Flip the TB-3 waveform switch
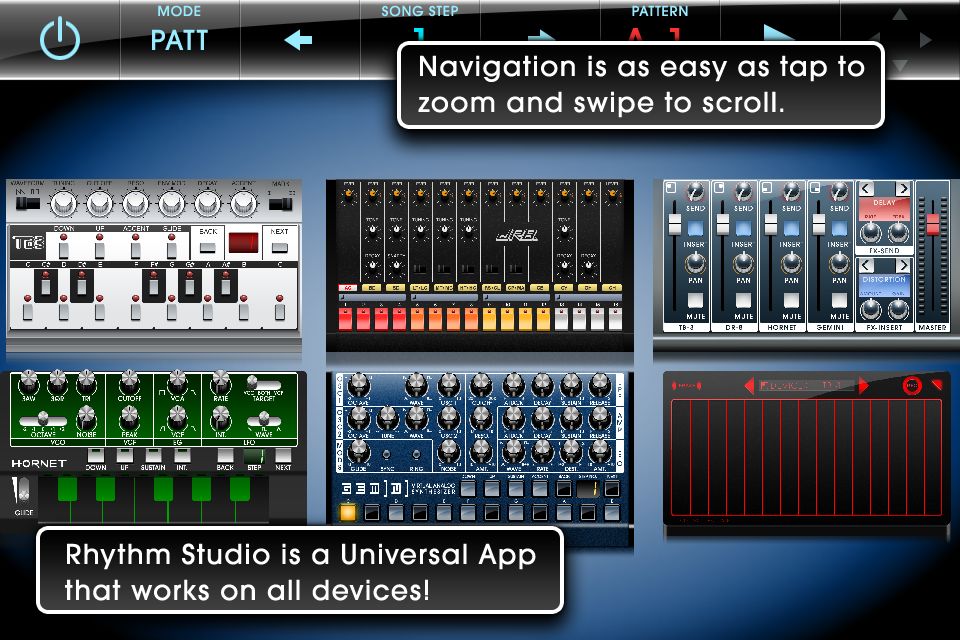 27,202
